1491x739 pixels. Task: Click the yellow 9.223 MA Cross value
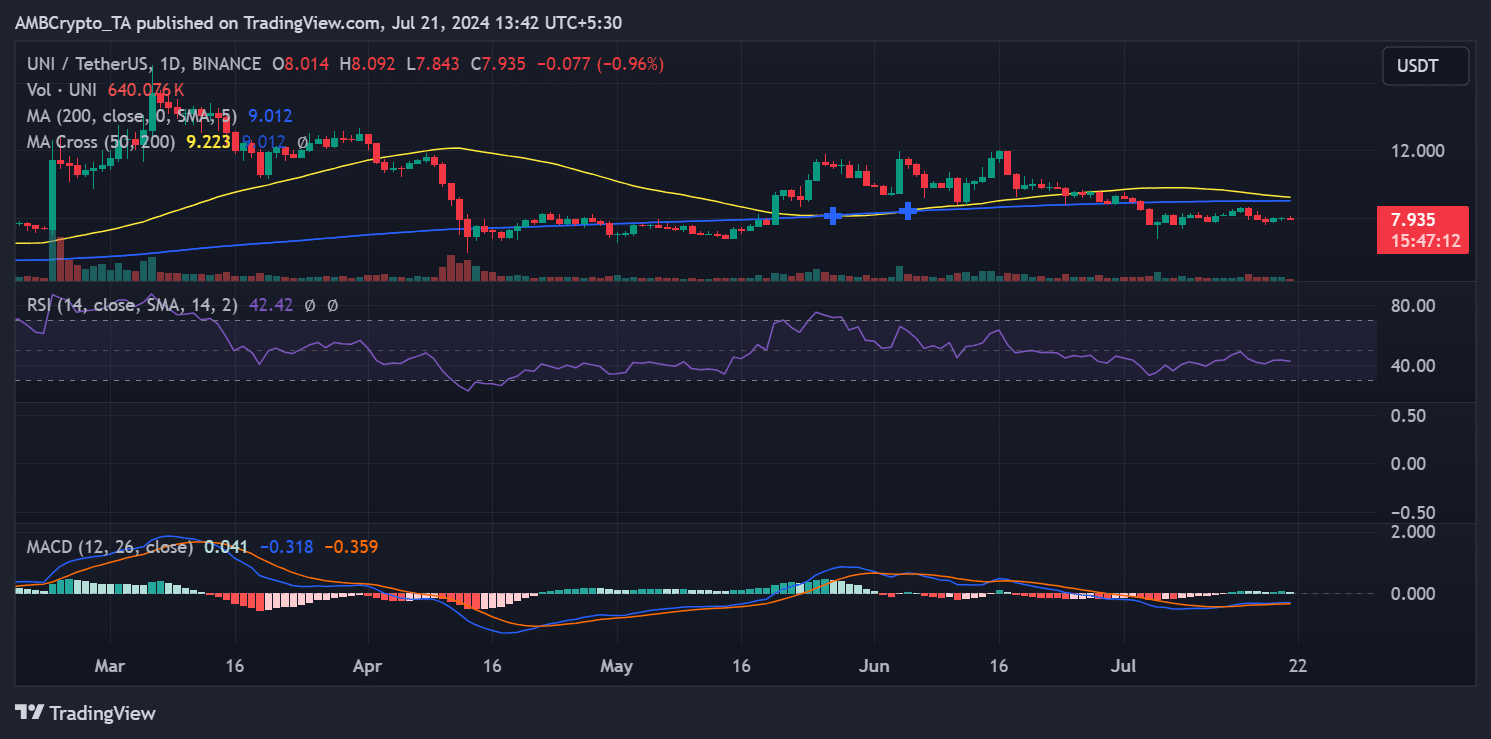pyautogui.click(x=207, y=142)
